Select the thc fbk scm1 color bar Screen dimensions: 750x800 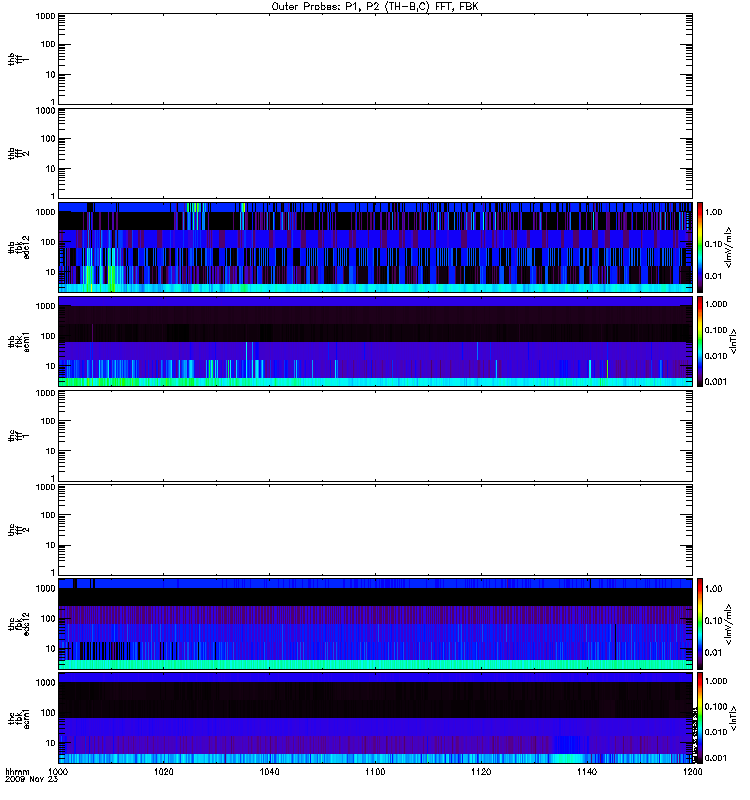point(700,718)
